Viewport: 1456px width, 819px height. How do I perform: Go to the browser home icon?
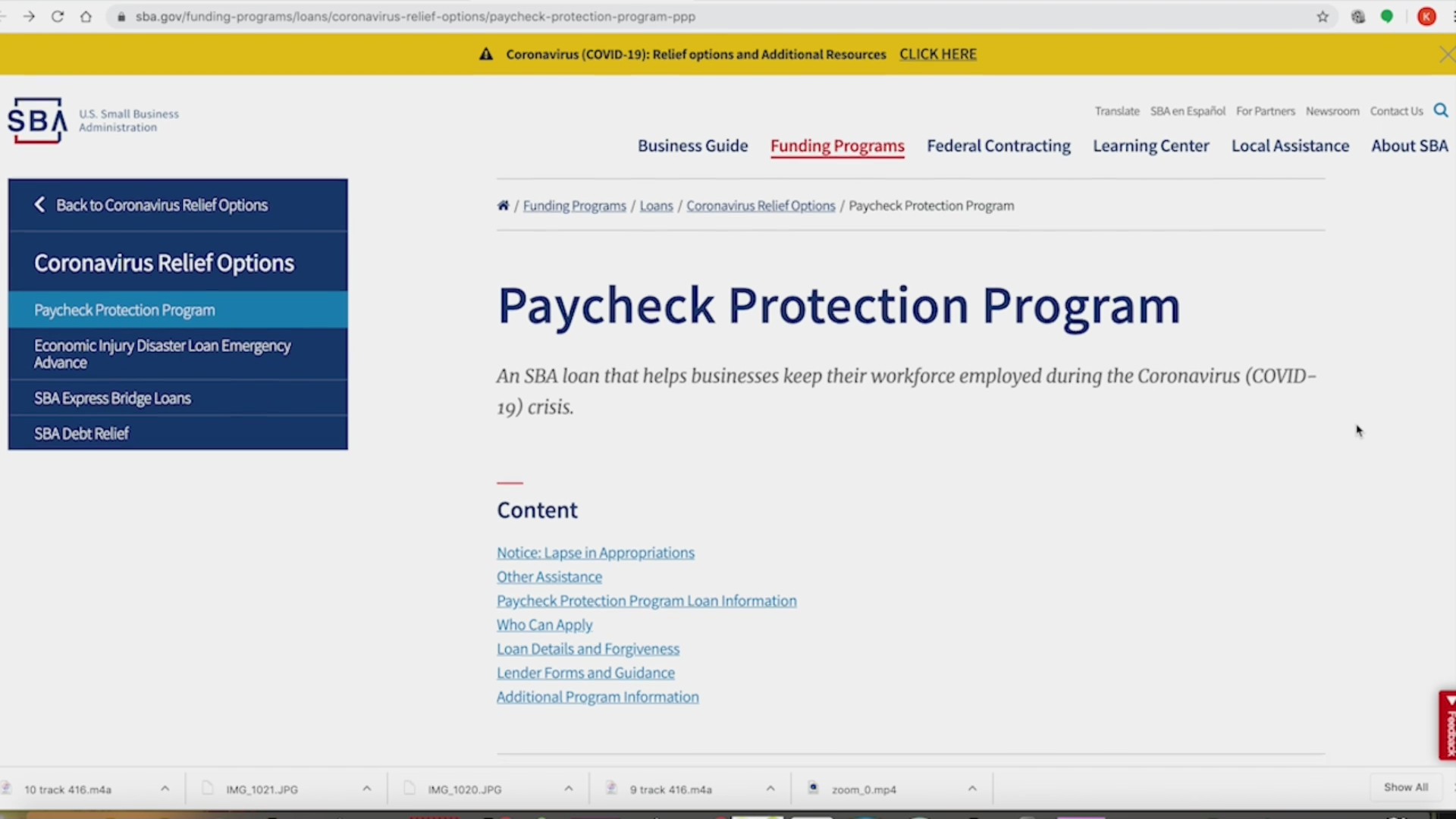click(x=86, y=16)
